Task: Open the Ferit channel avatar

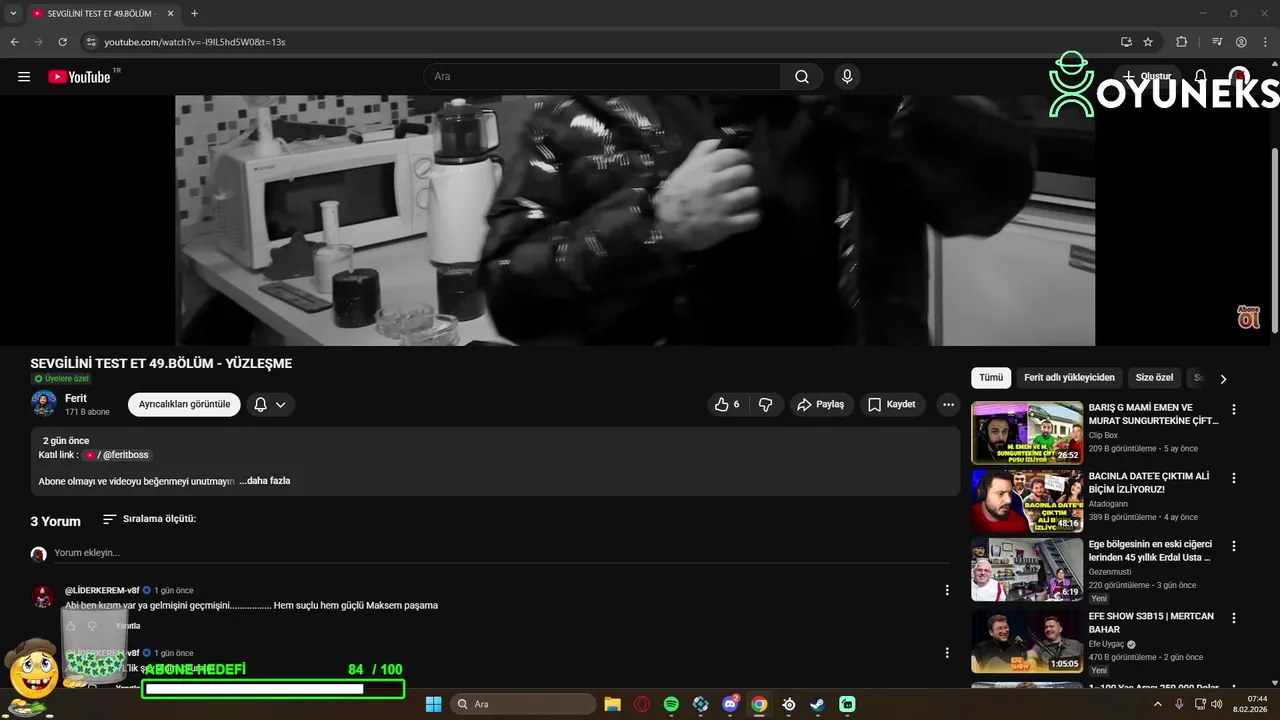Action: pos(43,404)
